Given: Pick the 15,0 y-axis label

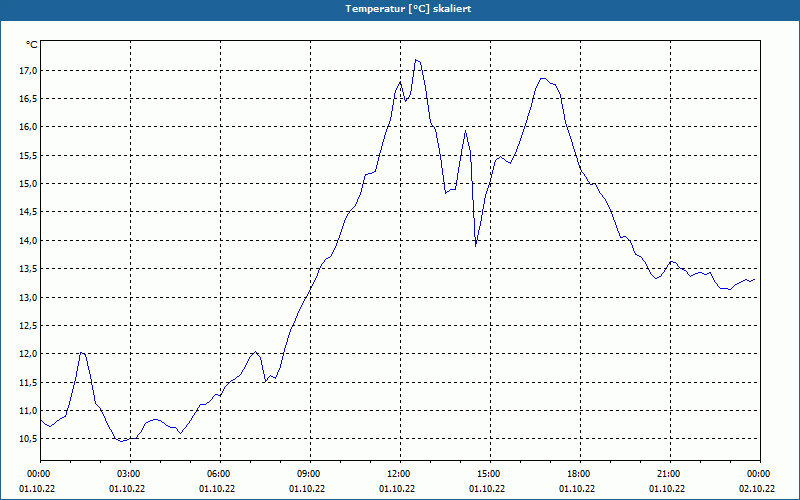Looking at the screenshot, I should pos(29,184).
